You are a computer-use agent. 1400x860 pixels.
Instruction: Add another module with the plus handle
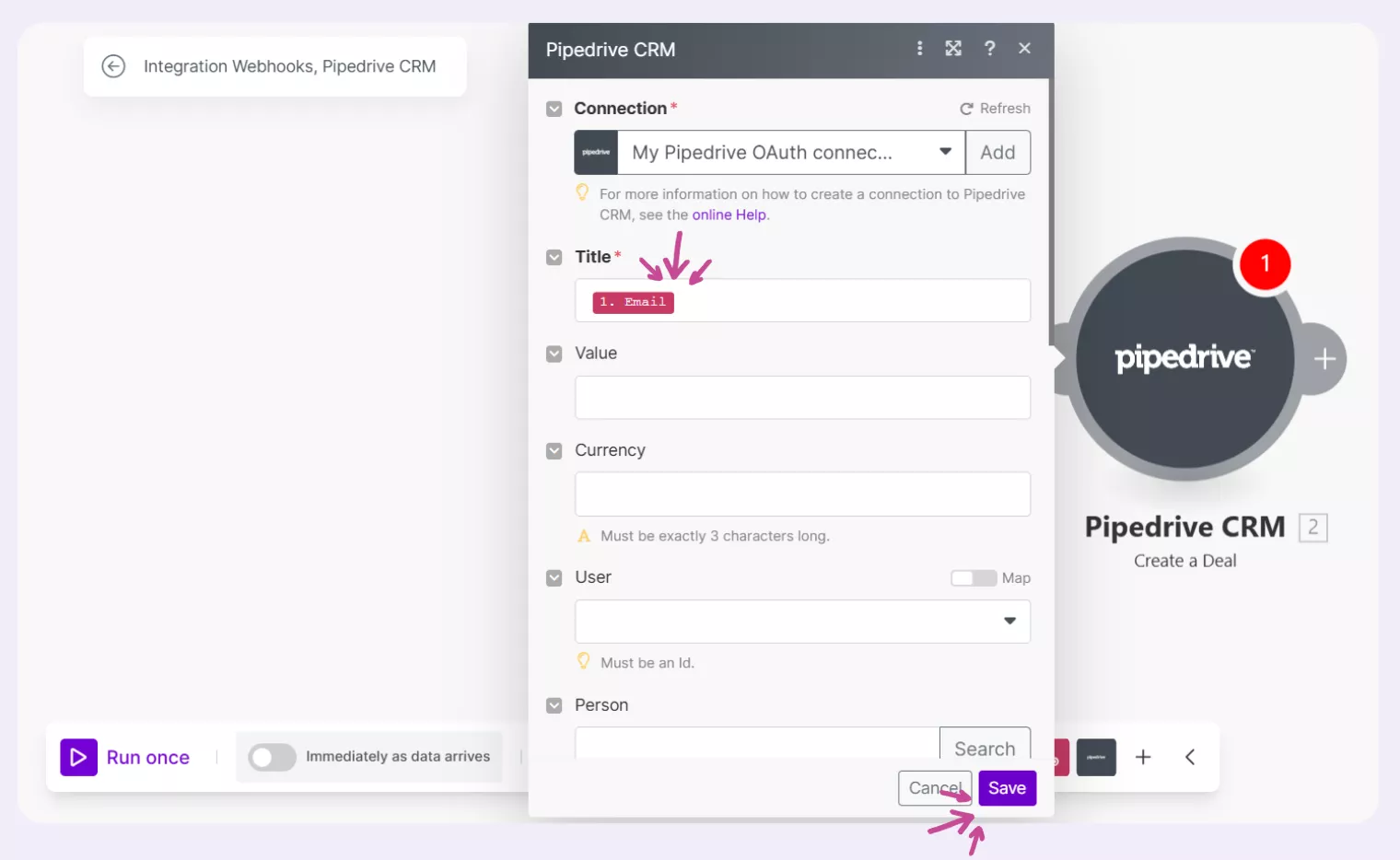(1324, 359)
